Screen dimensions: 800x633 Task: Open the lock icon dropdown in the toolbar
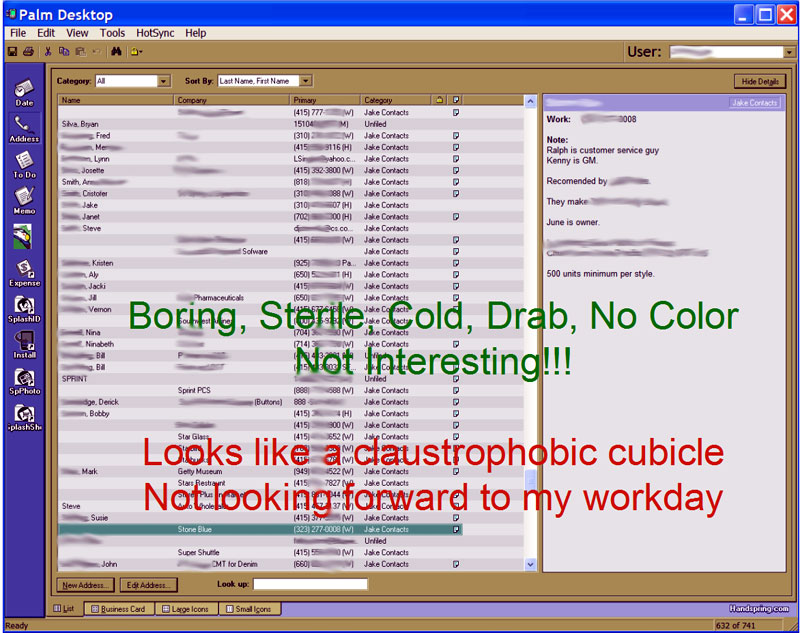[136, 52]
